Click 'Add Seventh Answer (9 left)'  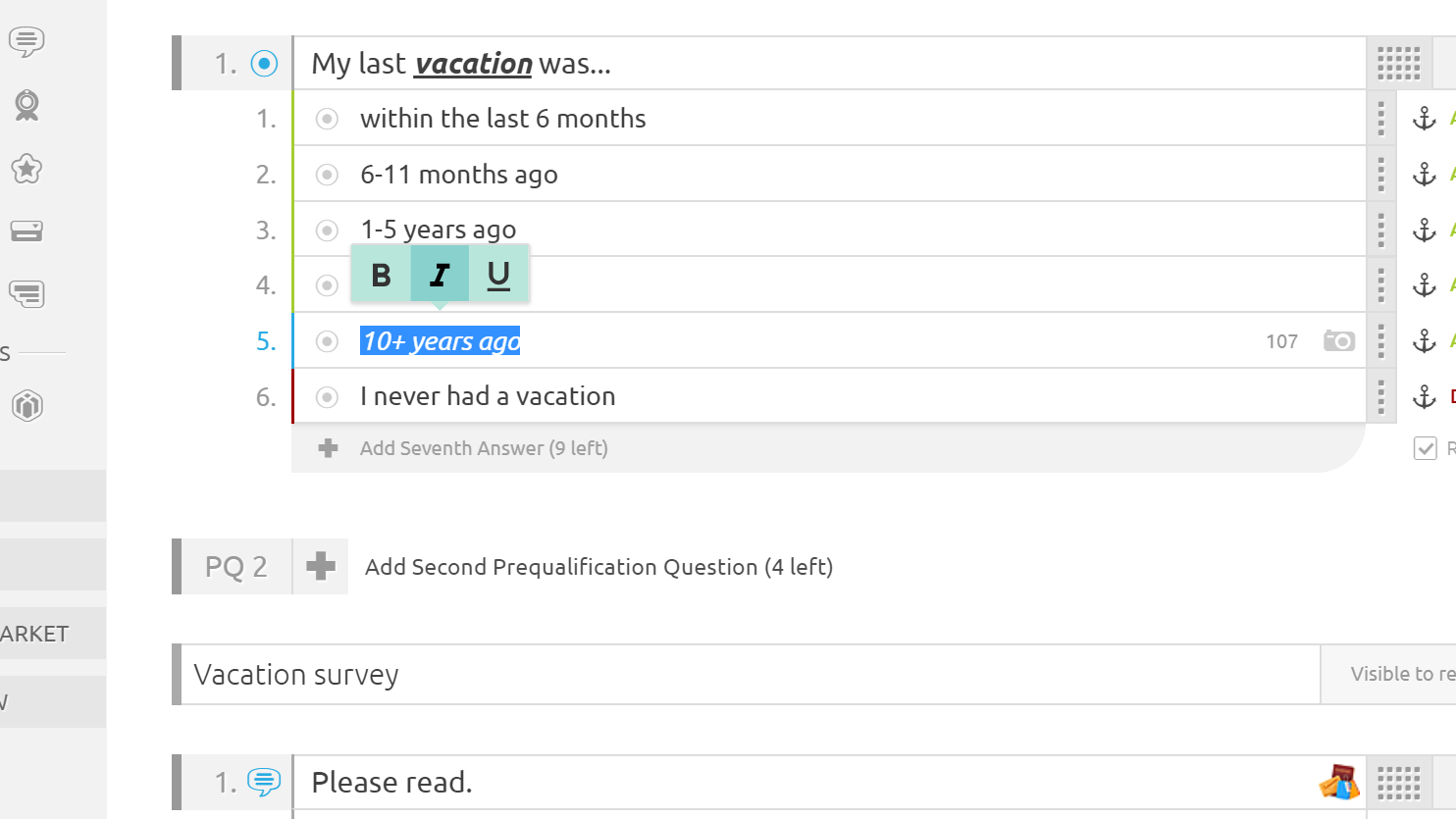[483, 448]
